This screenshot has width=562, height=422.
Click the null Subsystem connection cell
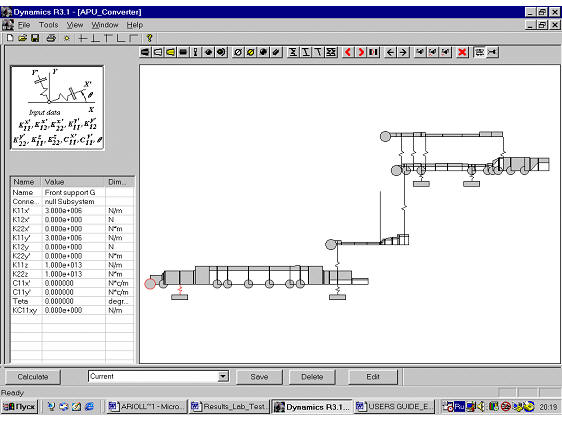click(74, 201)
